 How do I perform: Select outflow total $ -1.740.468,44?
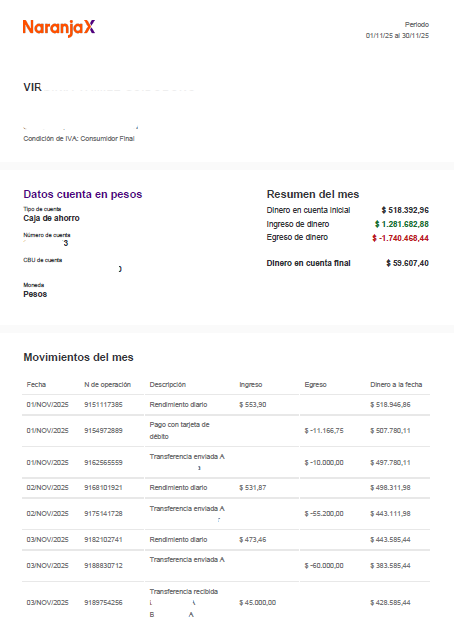[400, 238]
